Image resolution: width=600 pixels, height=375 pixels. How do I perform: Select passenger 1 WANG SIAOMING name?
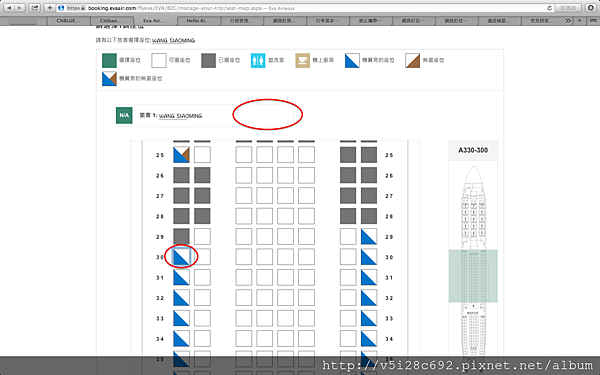point(181,116)
